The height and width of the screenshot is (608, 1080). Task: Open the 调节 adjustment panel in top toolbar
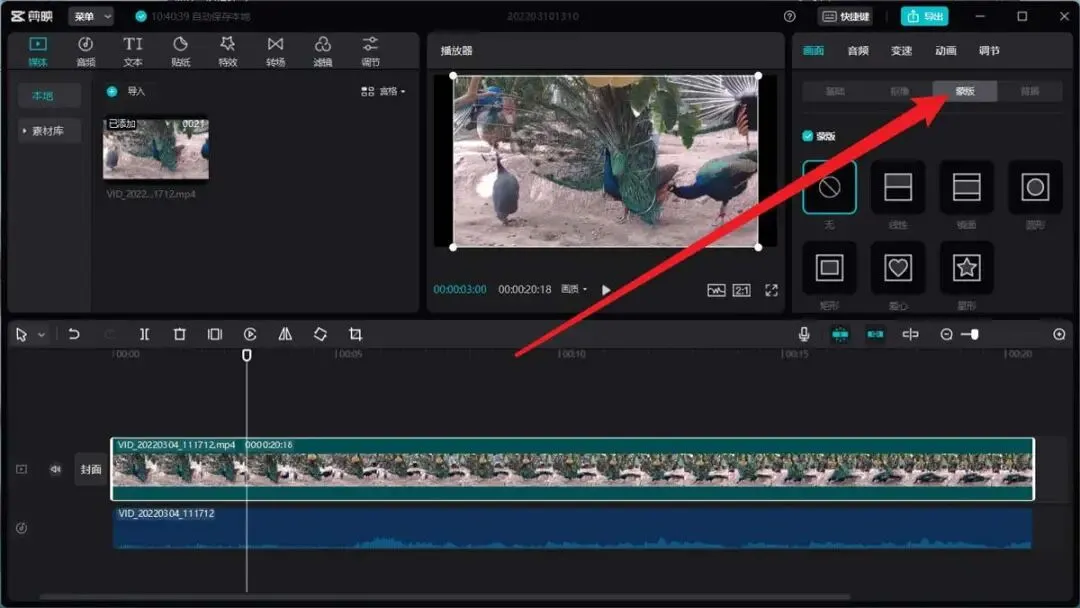pos(370,52)
